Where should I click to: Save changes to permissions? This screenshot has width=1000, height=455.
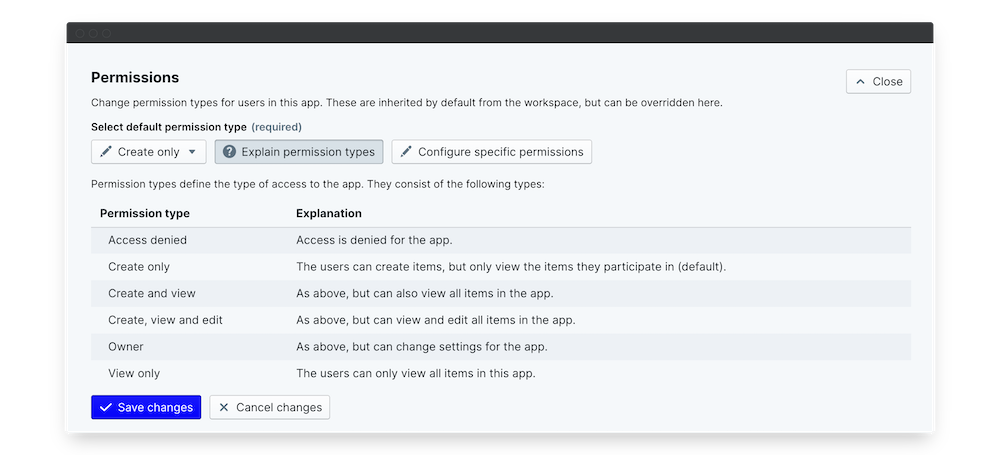146,407
